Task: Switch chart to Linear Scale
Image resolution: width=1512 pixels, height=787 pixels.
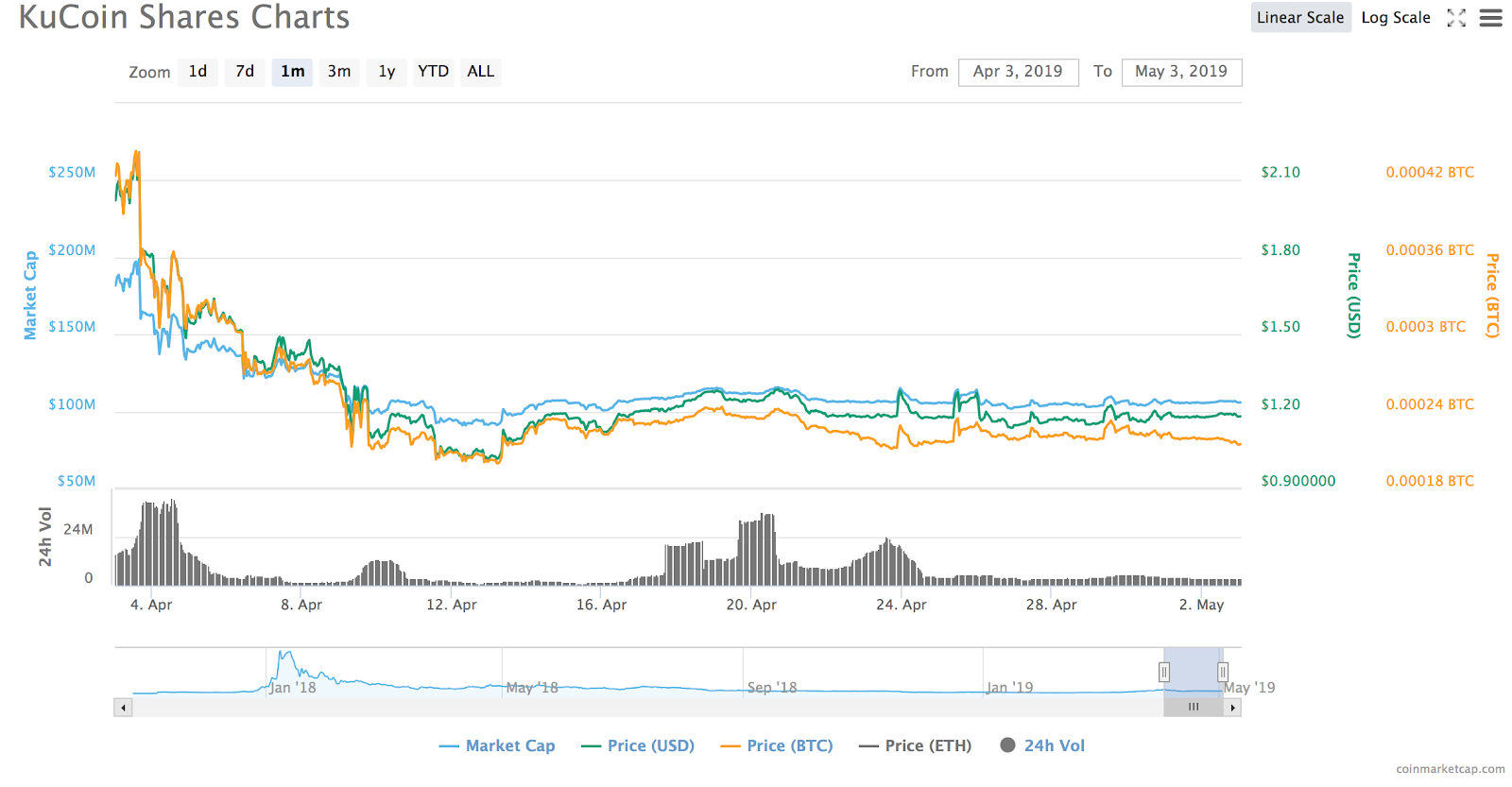Action: (x=1300, y=18)
